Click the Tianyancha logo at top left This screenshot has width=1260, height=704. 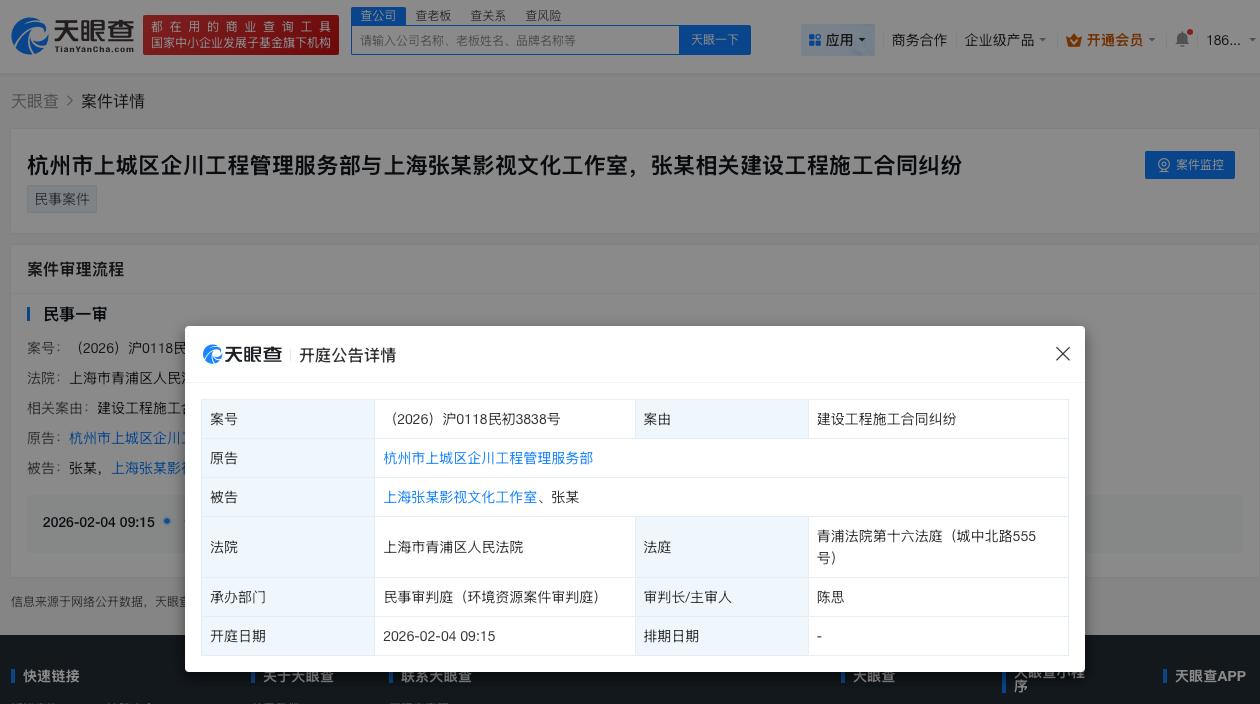coord(71,35)
